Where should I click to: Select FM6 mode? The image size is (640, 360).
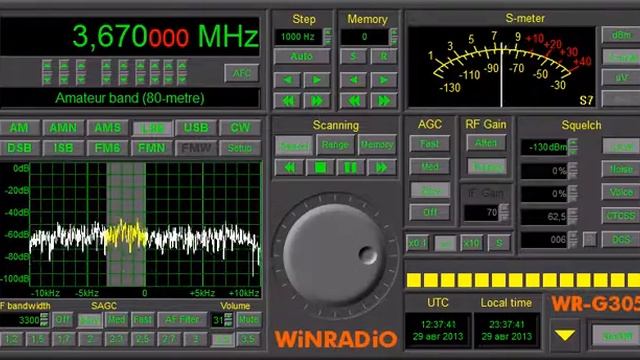(x=108, y=148)
